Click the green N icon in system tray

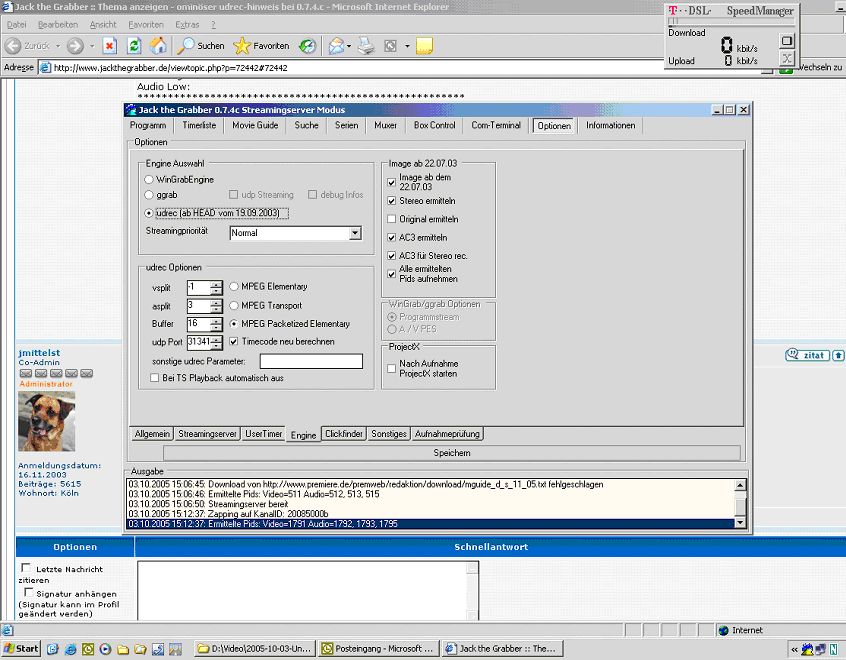coord(834,649)
